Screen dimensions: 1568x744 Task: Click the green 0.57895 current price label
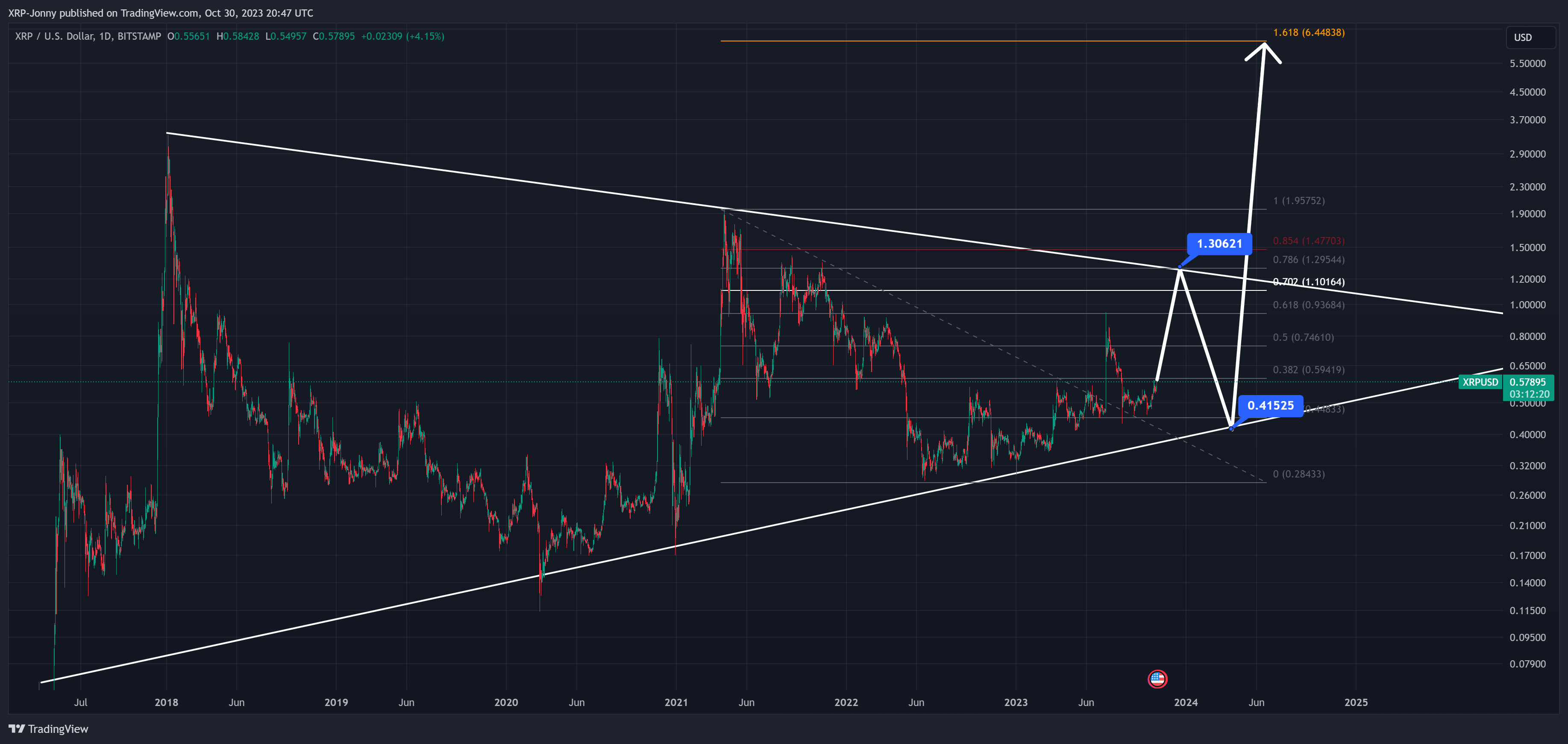[x=1528, y=382]
